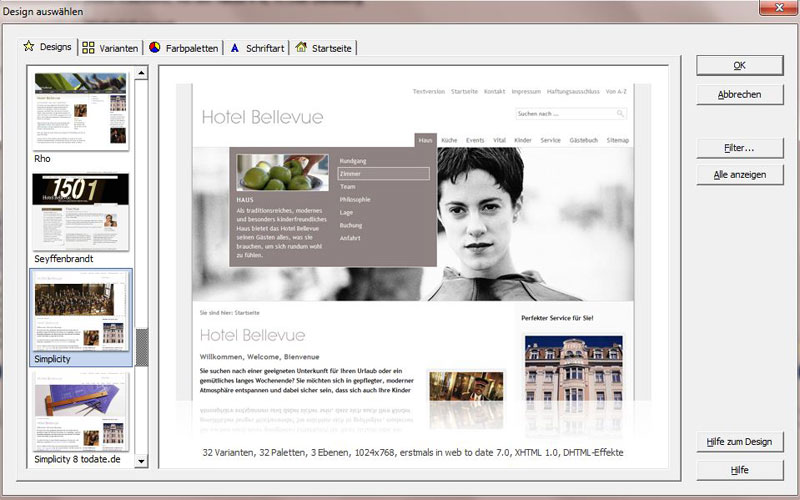Choose the Simplicity design thumbnail

point(80,308)
